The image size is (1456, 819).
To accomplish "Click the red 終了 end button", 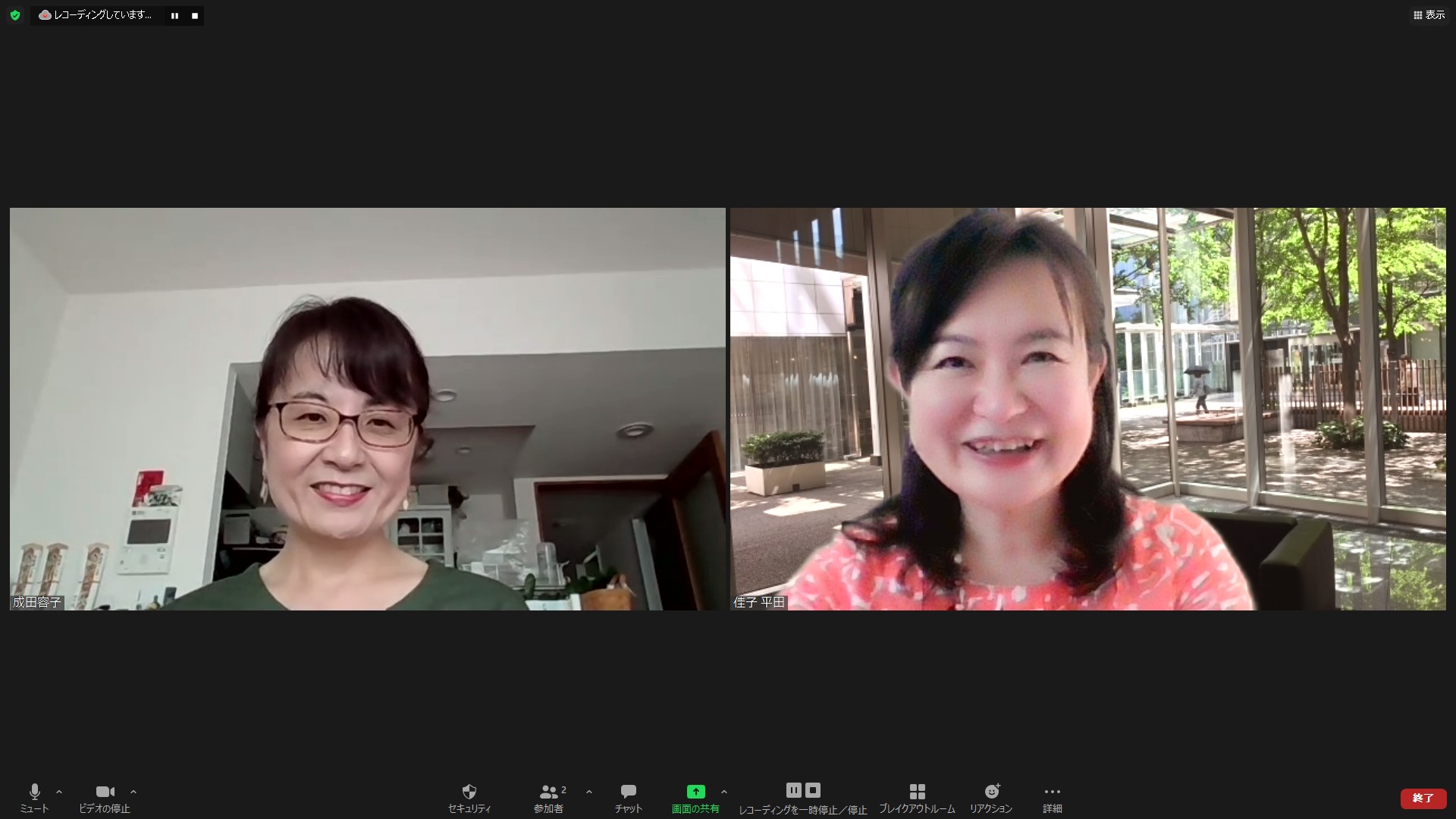I will tap(1423, 799).
